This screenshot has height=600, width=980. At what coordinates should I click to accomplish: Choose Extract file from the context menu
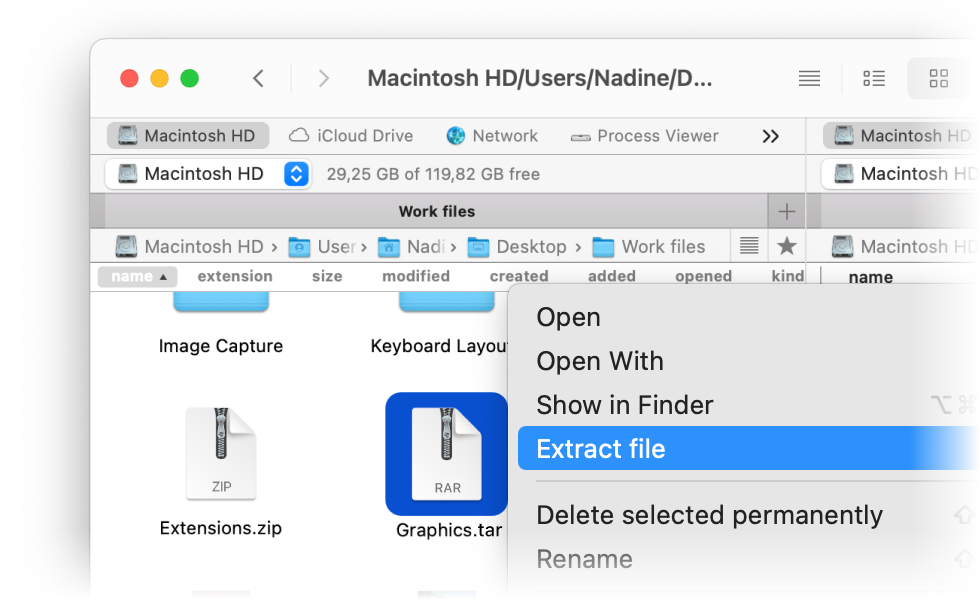click(x=601, y=448)
